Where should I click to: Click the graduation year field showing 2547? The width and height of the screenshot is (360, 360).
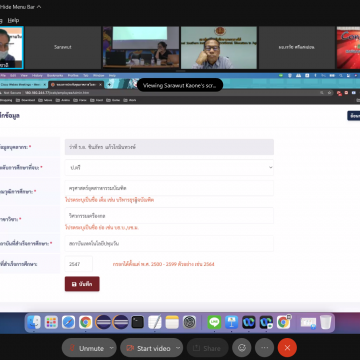pos(79,264)
